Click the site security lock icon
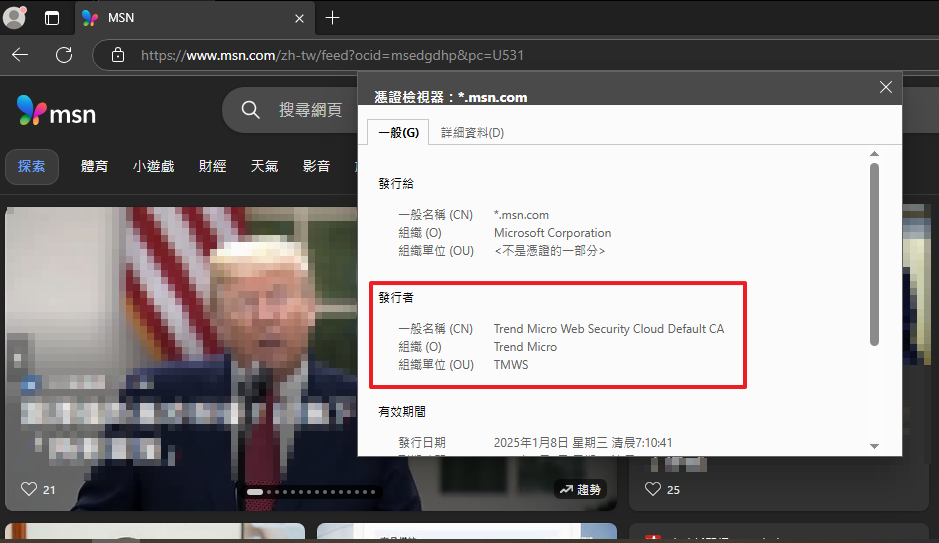939x543 pixels. (x=118, y=55)
